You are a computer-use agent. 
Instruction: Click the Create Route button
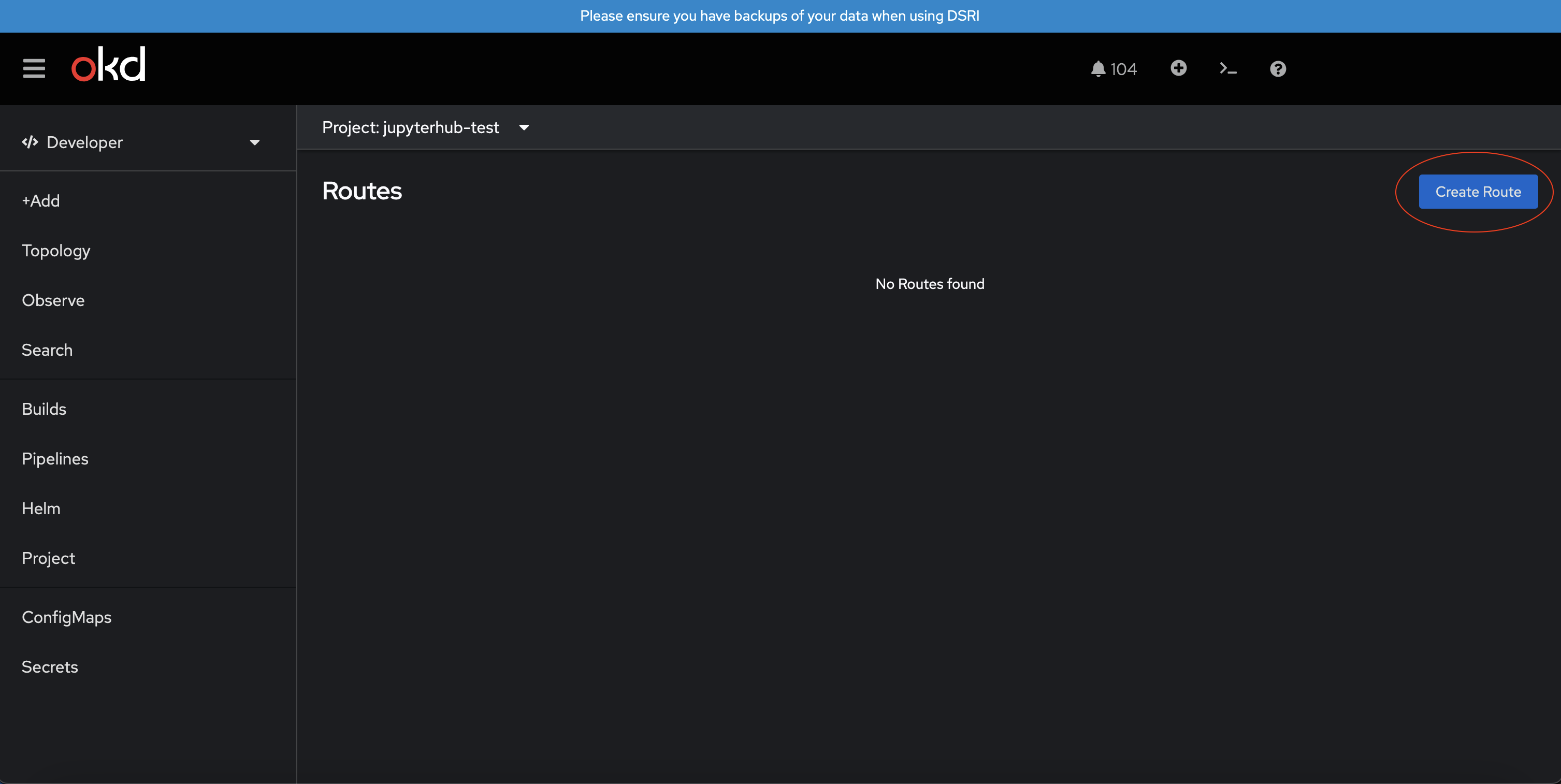coord(1478,192)
